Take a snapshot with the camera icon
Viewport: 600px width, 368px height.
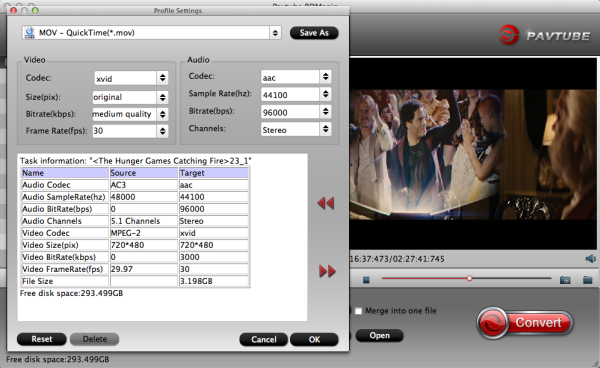pos(565,280)
